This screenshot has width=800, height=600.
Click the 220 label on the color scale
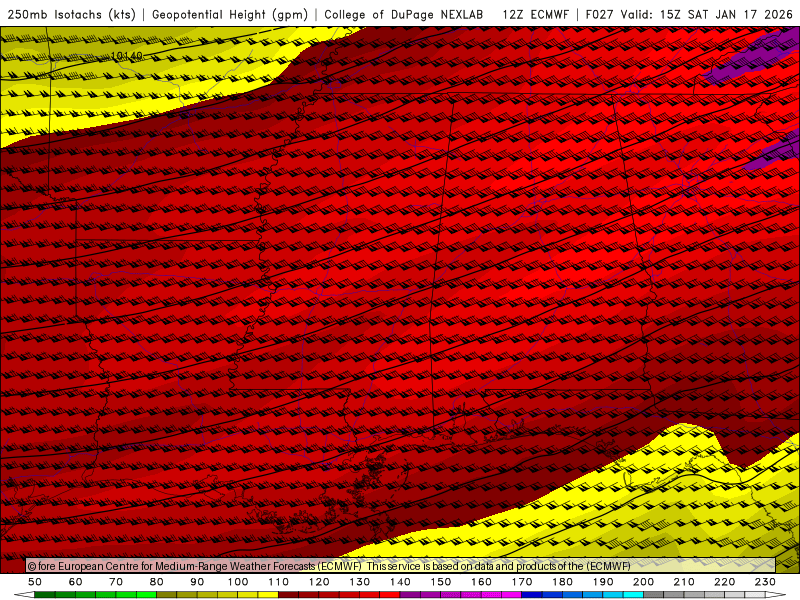tap(724, 582)
